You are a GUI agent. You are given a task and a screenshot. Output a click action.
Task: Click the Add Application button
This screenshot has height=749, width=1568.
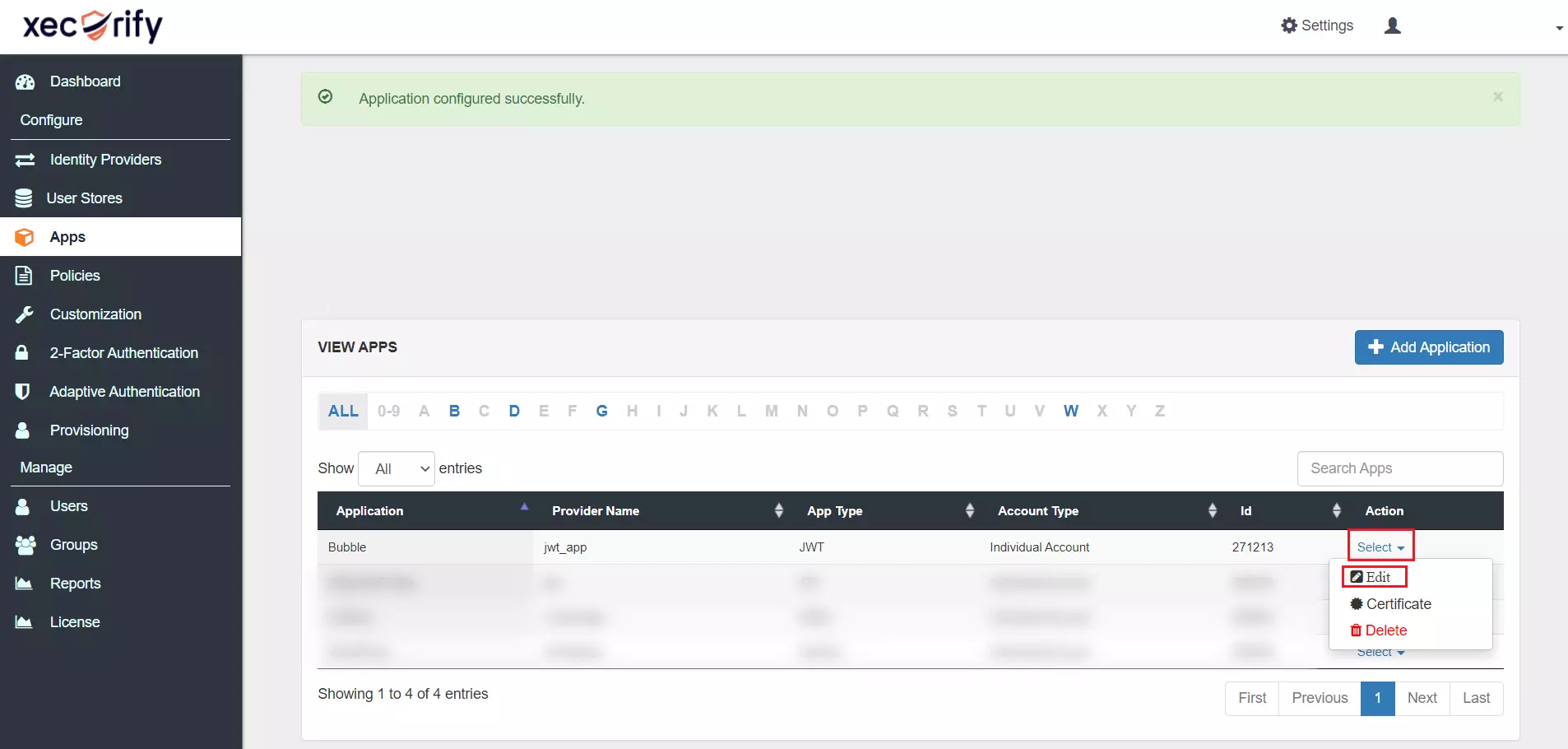(1429, 347)
